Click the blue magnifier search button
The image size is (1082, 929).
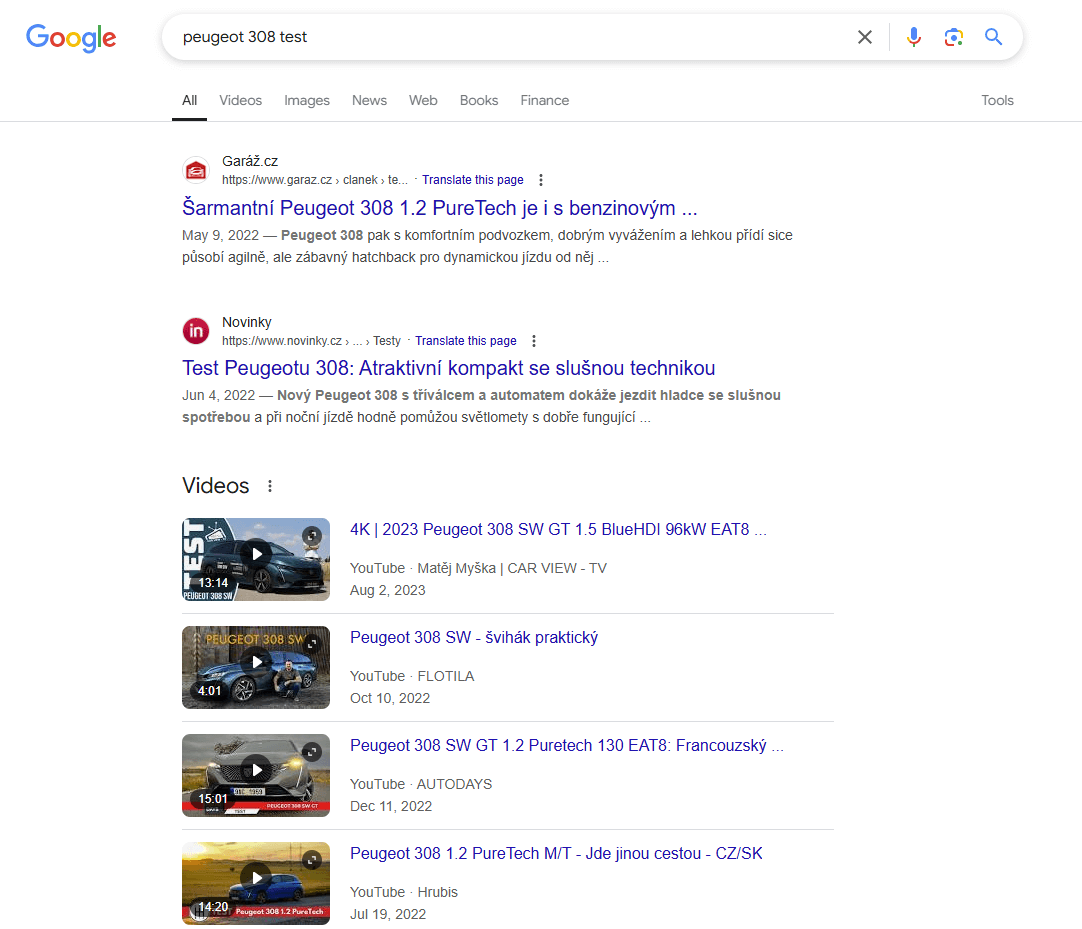993,37
